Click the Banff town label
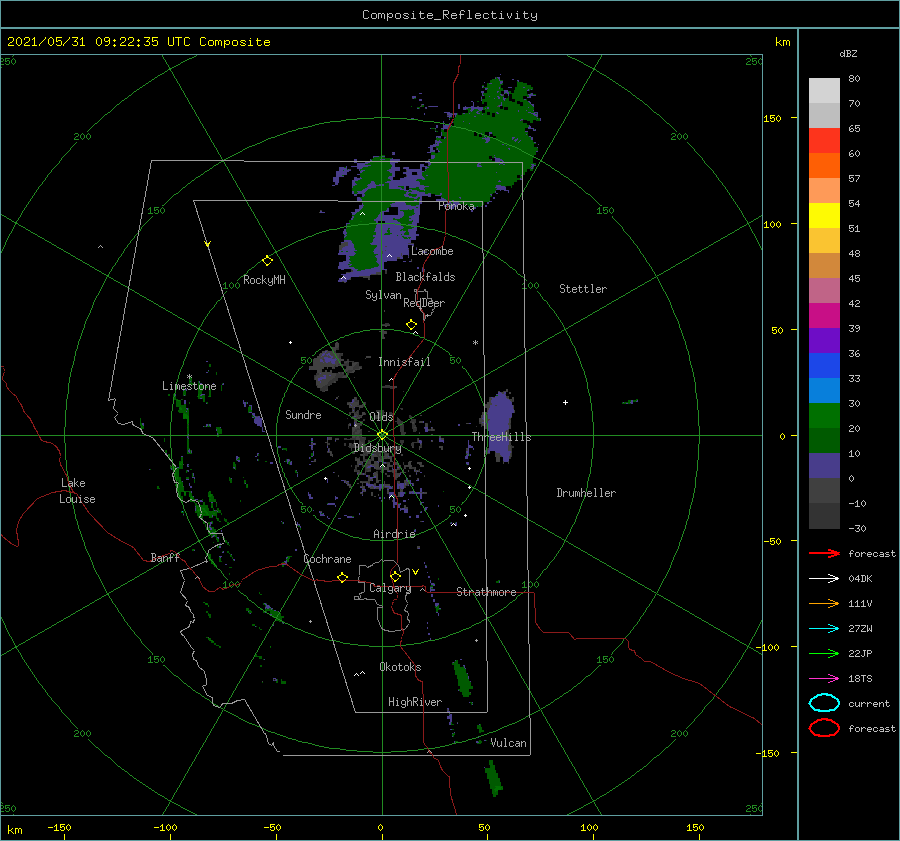900x841 pixels. tap(165, 557)
